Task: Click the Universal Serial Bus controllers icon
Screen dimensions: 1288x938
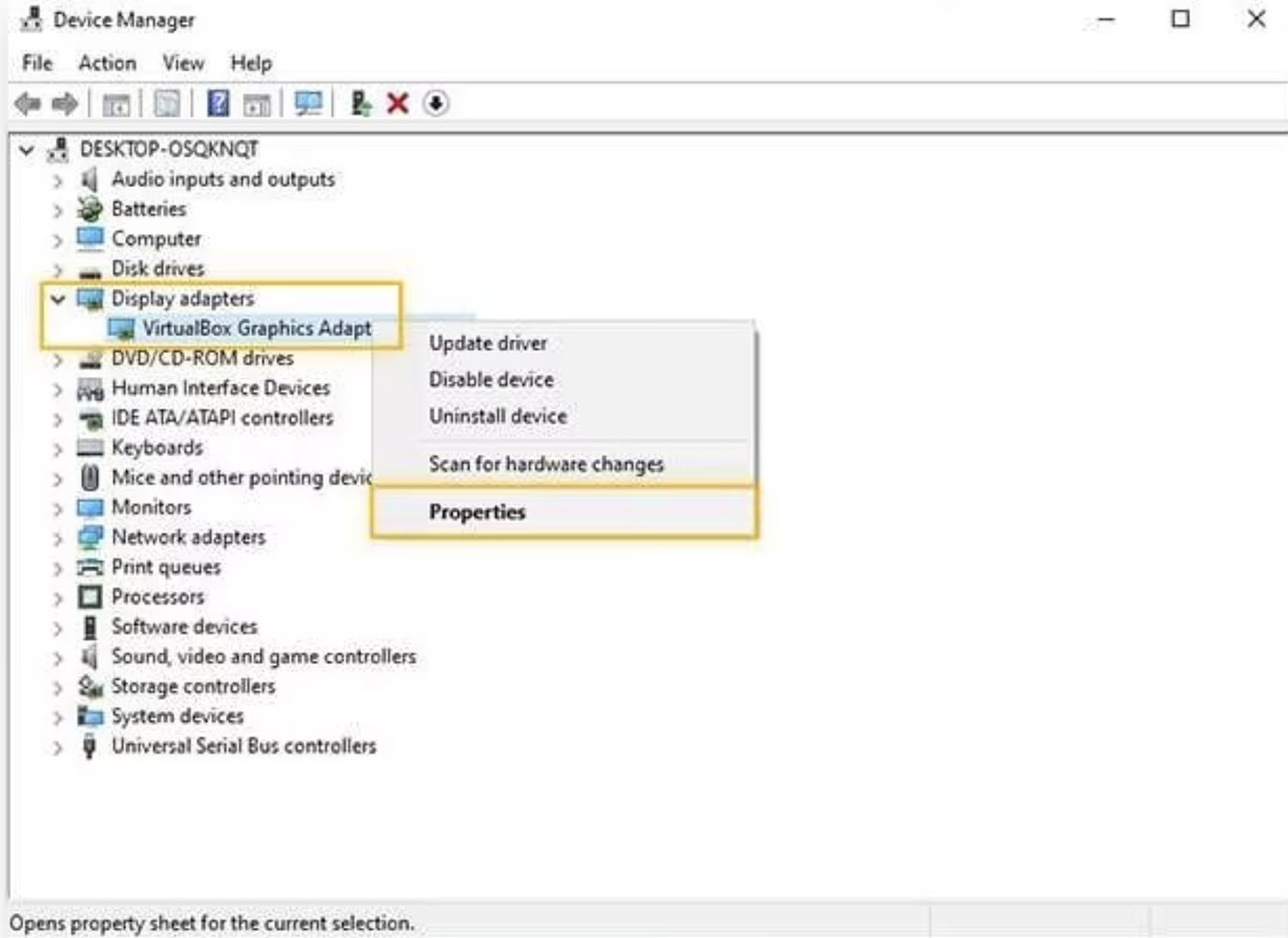Action: coord(89,746)
